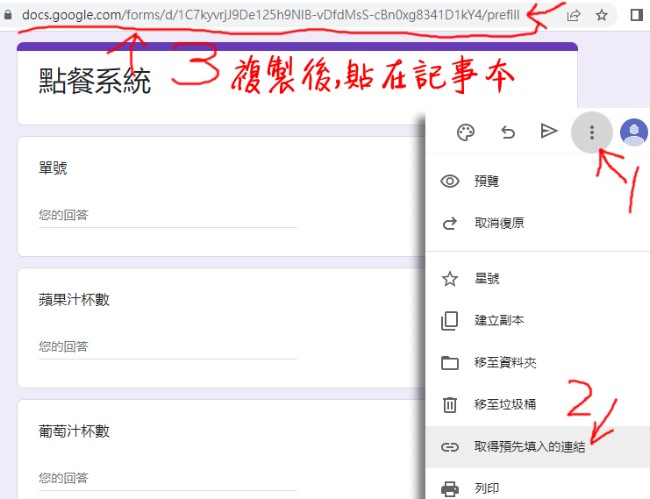Click the Google account avatar

point(633,132)
